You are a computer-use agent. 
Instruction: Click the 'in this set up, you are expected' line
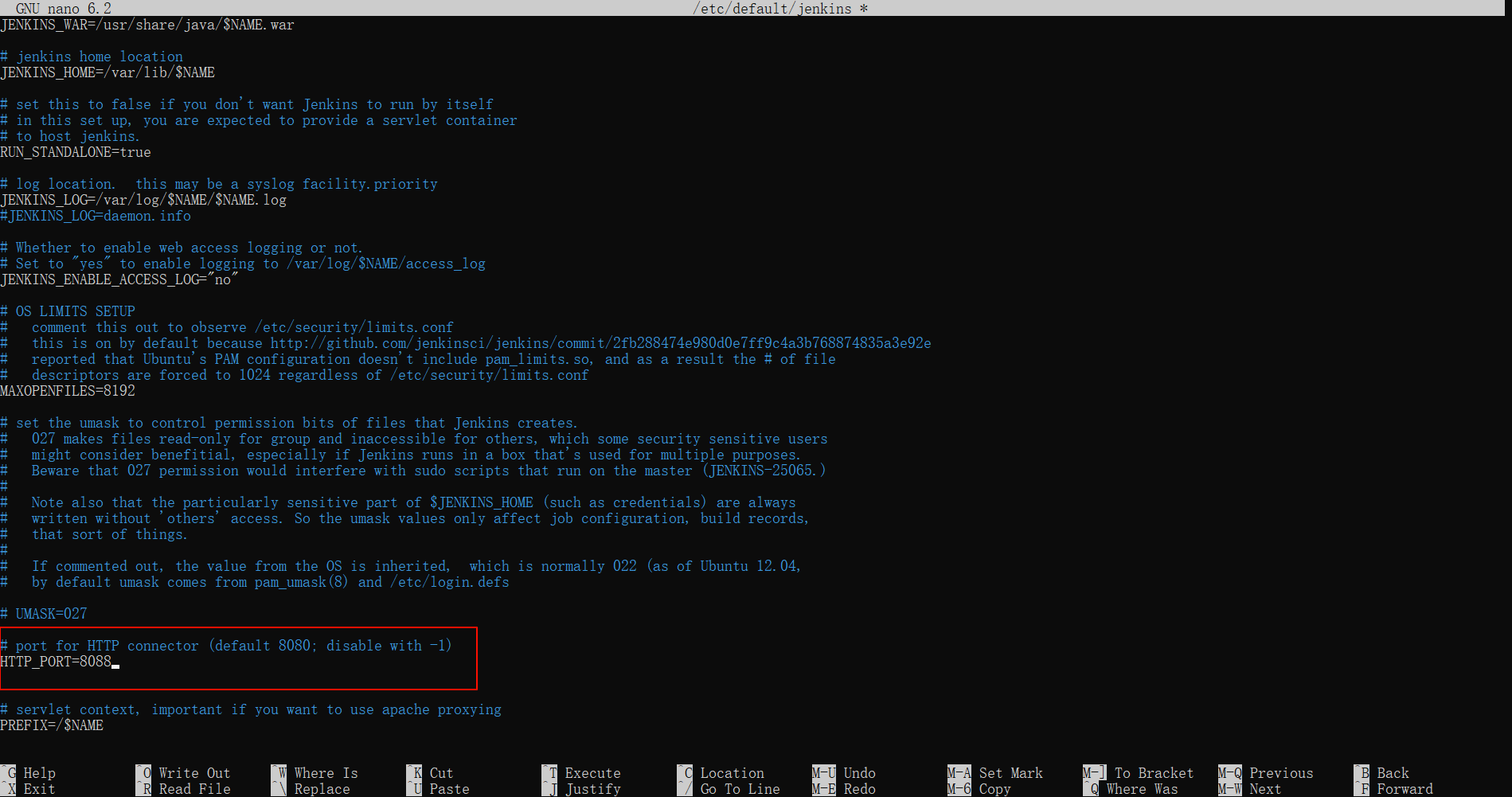point(259,120)
